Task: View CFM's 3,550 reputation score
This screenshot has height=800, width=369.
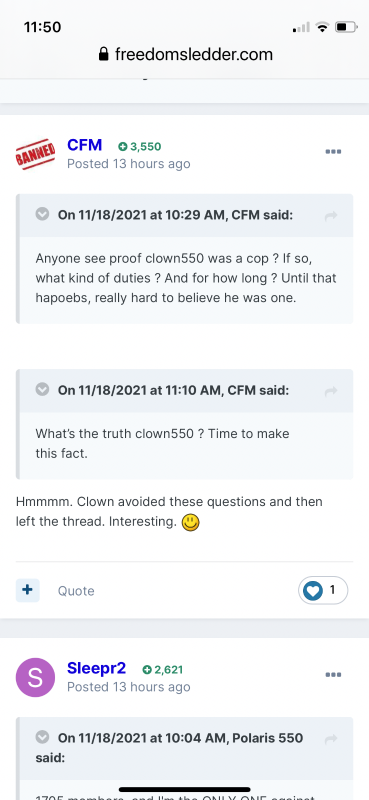Action: click(x=139, y=147)
